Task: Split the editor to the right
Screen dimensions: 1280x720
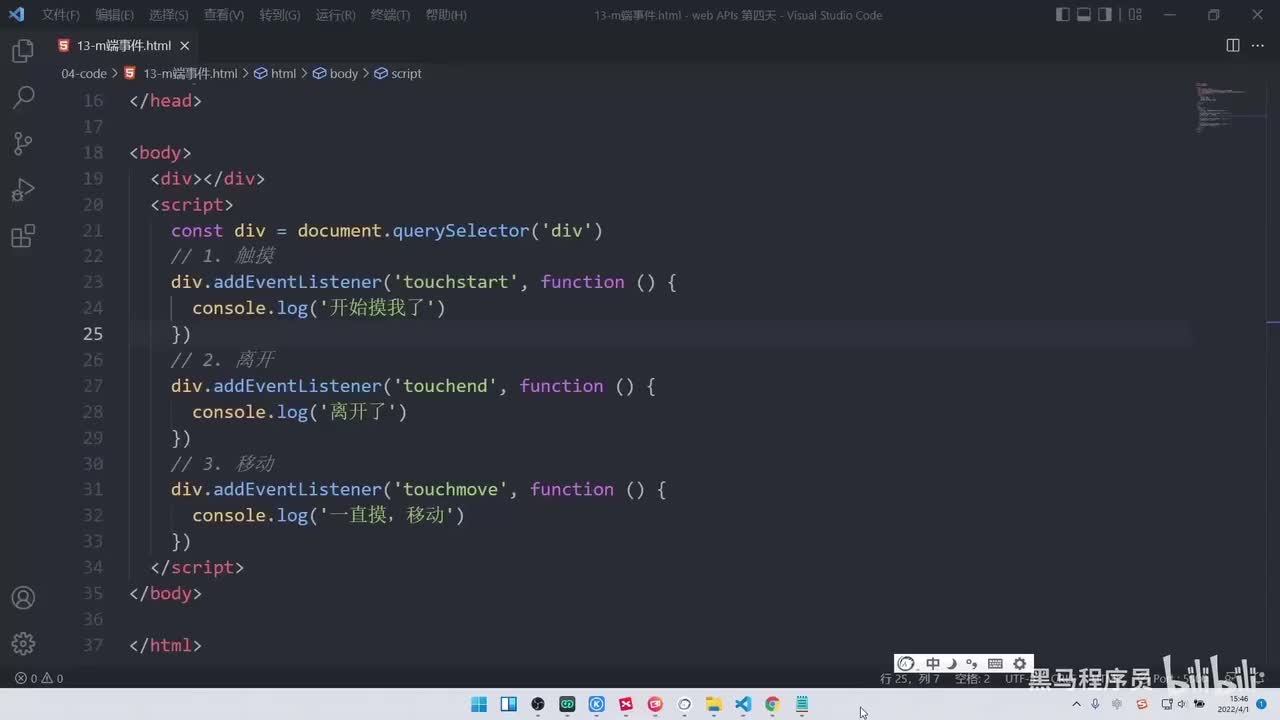Action: [x=1233, y=45]
